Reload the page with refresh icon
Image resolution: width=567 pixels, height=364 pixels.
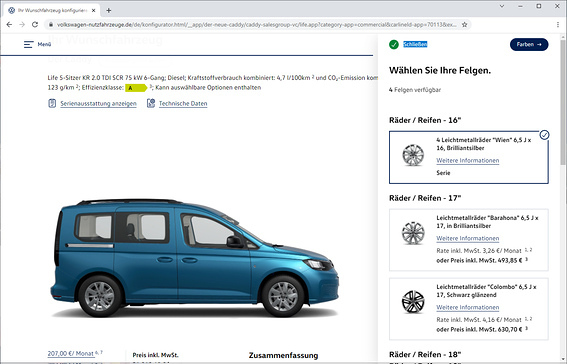[35, 25]
